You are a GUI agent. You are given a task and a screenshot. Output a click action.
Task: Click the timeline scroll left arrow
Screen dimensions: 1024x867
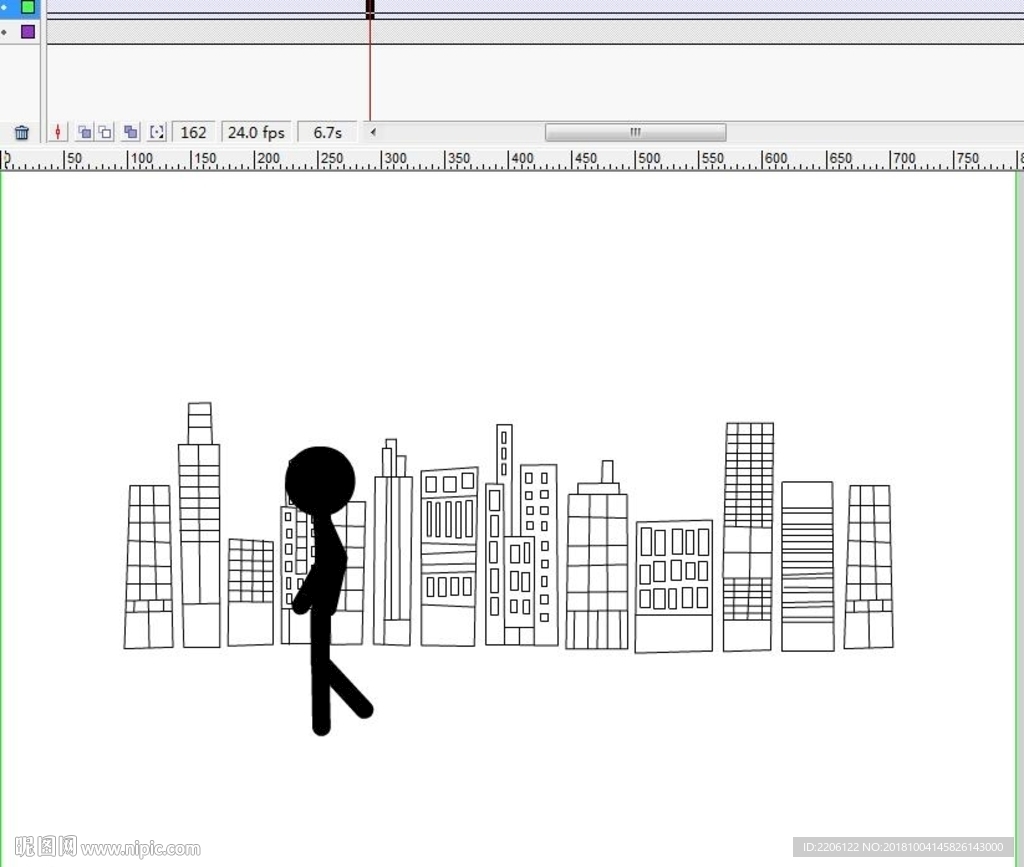click(373, 132)
